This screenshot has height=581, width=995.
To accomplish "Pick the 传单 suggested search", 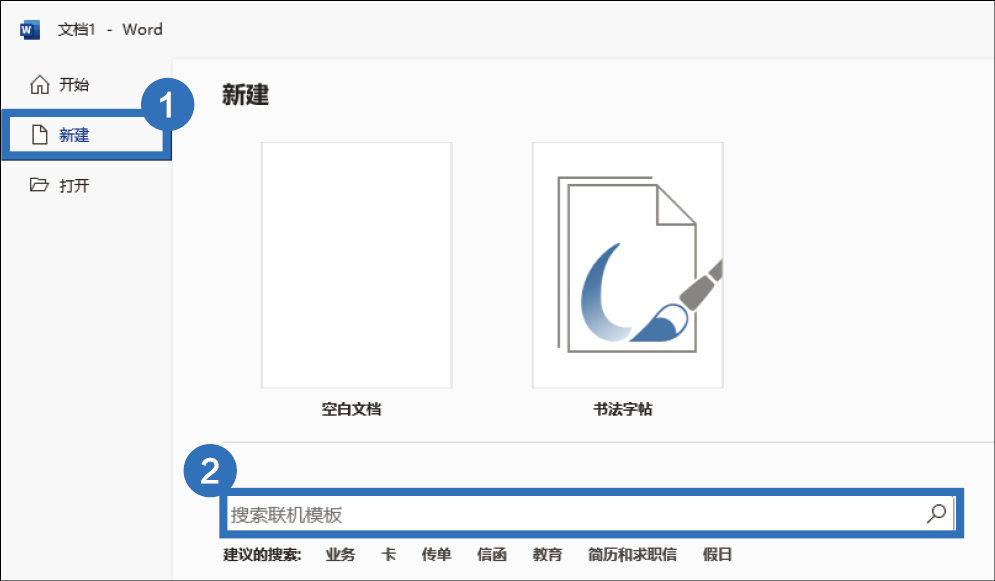I will pyautogui.click(x=436, y=554).
